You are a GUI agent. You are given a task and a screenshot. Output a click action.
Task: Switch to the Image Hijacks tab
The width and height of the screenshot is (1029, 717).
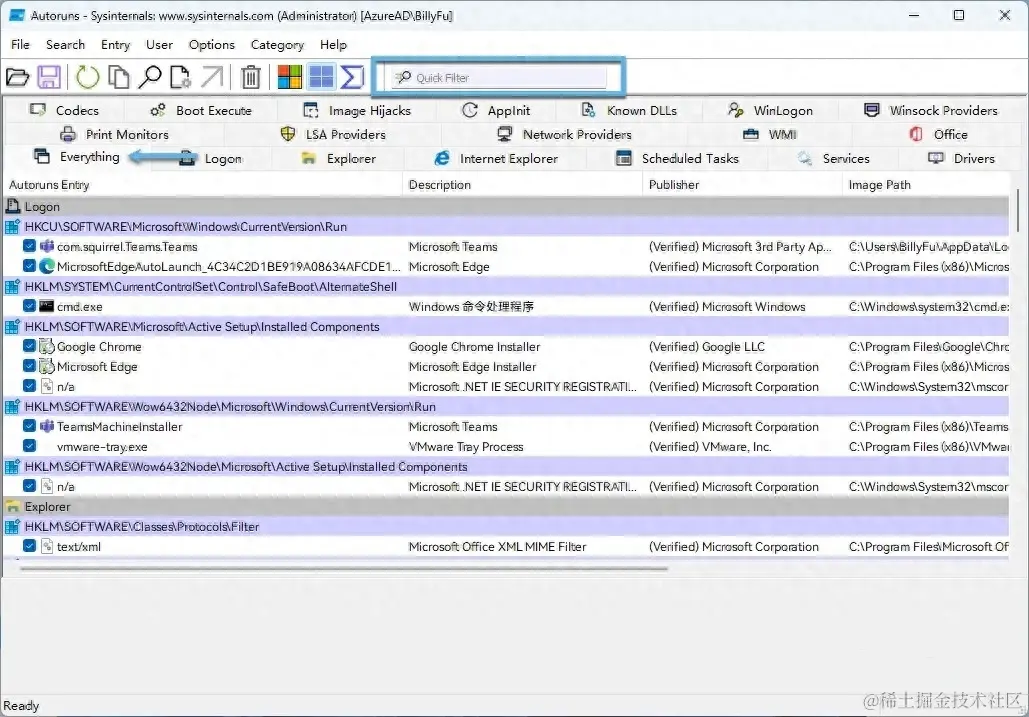pyautogui.click(x=356, y=110)
